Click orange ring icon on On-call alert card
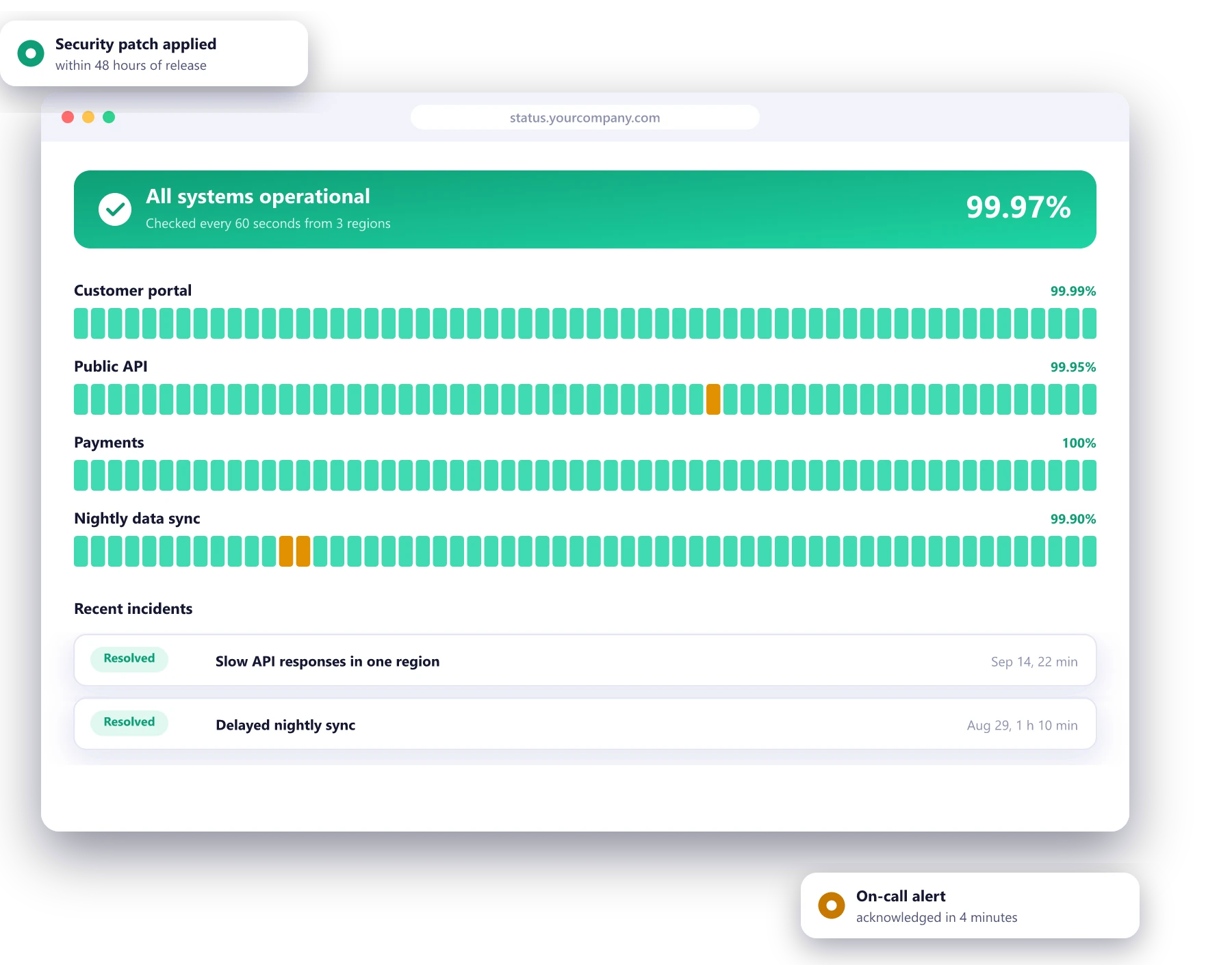Screen dimensions: 1232x965 pyautogui.click(x=832, y=905)
